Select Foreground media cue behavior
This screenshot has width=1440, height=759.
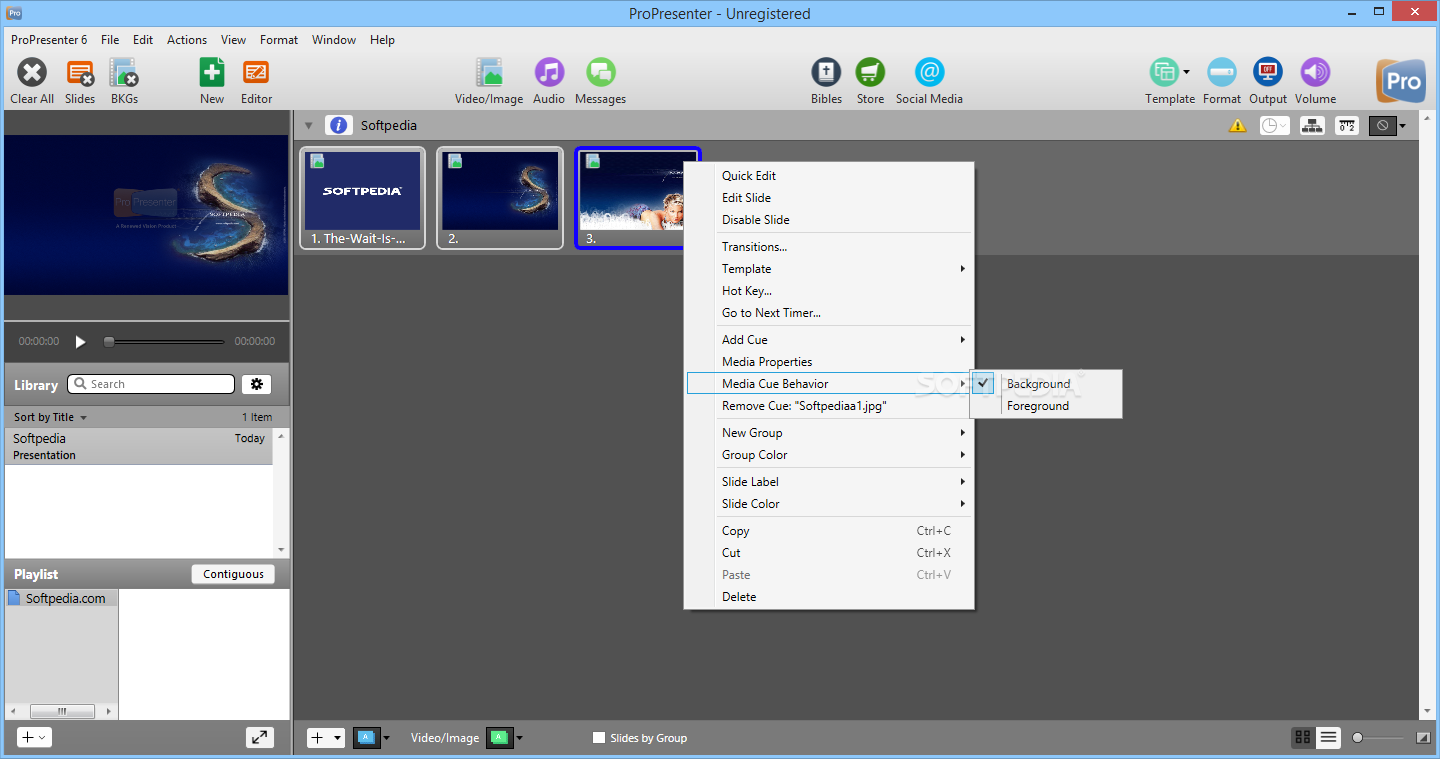point(1037,406)
